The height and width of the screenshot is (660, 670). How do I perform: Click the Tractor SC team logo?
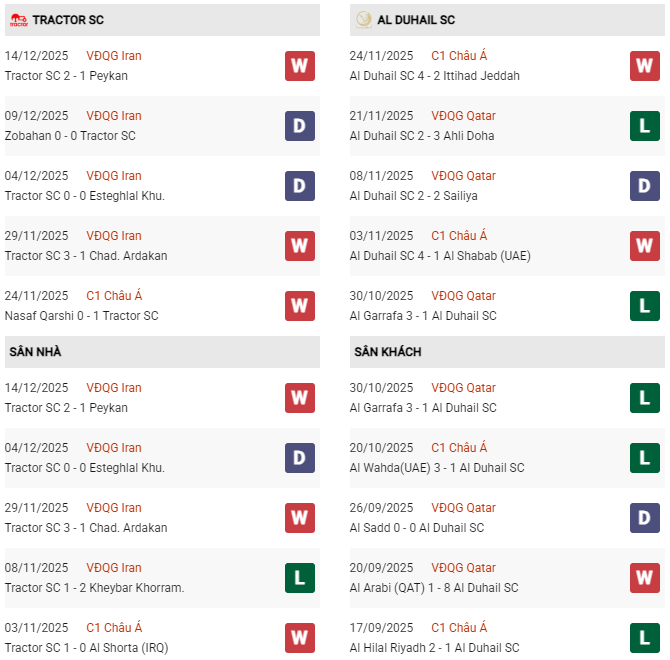pos(17,20)
